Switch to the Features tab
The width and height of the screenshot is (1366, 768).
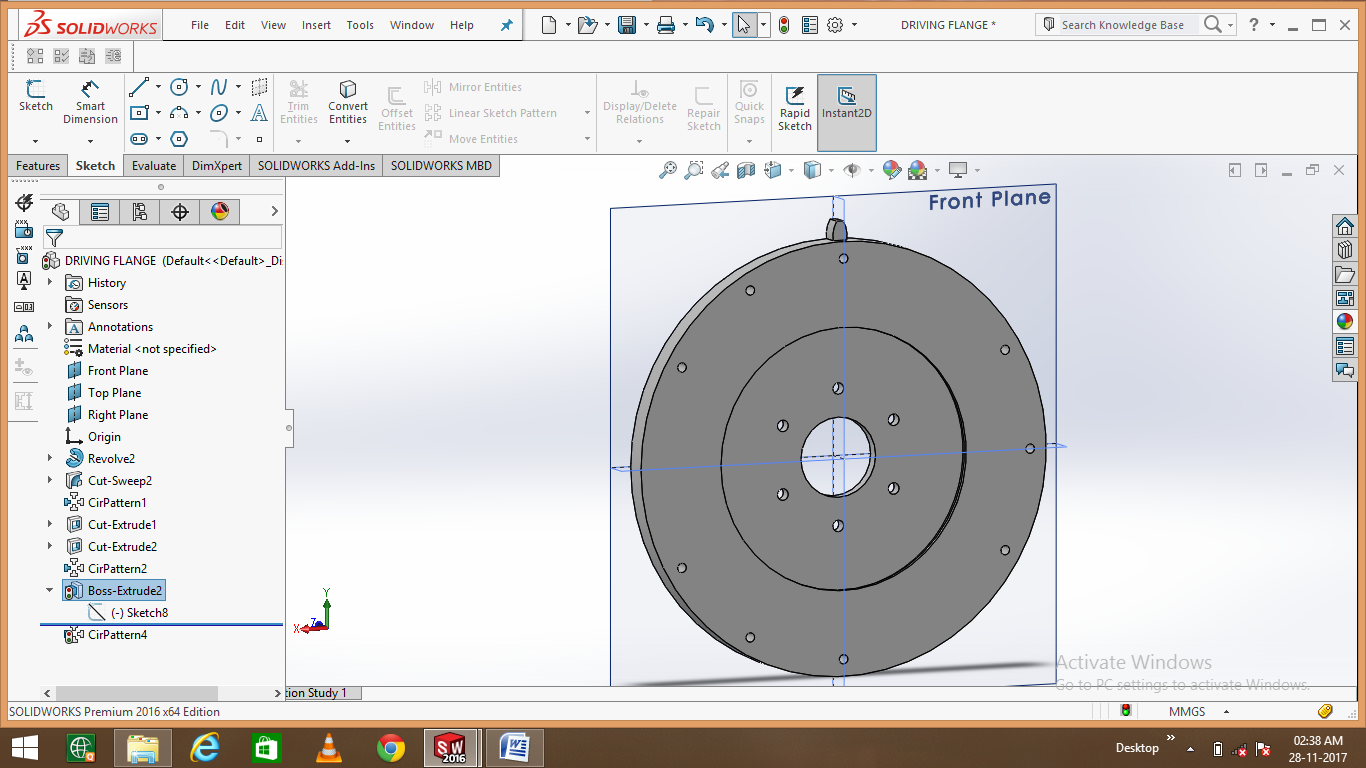pos(37,165)
